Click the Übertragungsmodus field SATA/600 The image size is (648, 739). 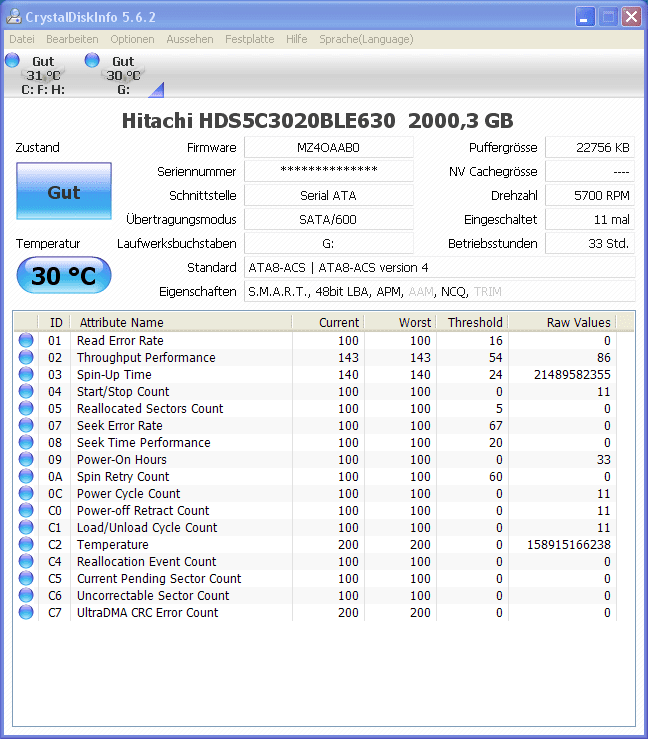328,220
